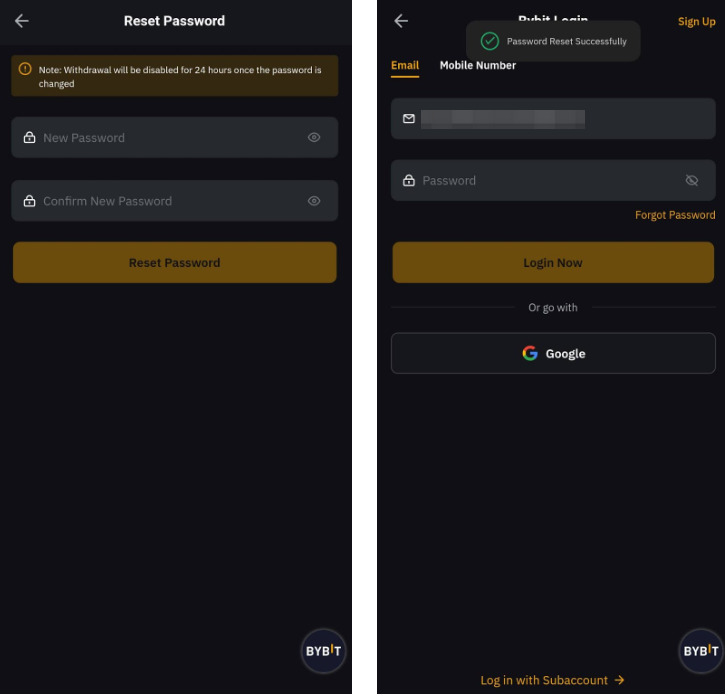The width and height of the screenshot is (725, 694).
Task: Go back from the Bybit Login screen
Action: tap(401, 21)
